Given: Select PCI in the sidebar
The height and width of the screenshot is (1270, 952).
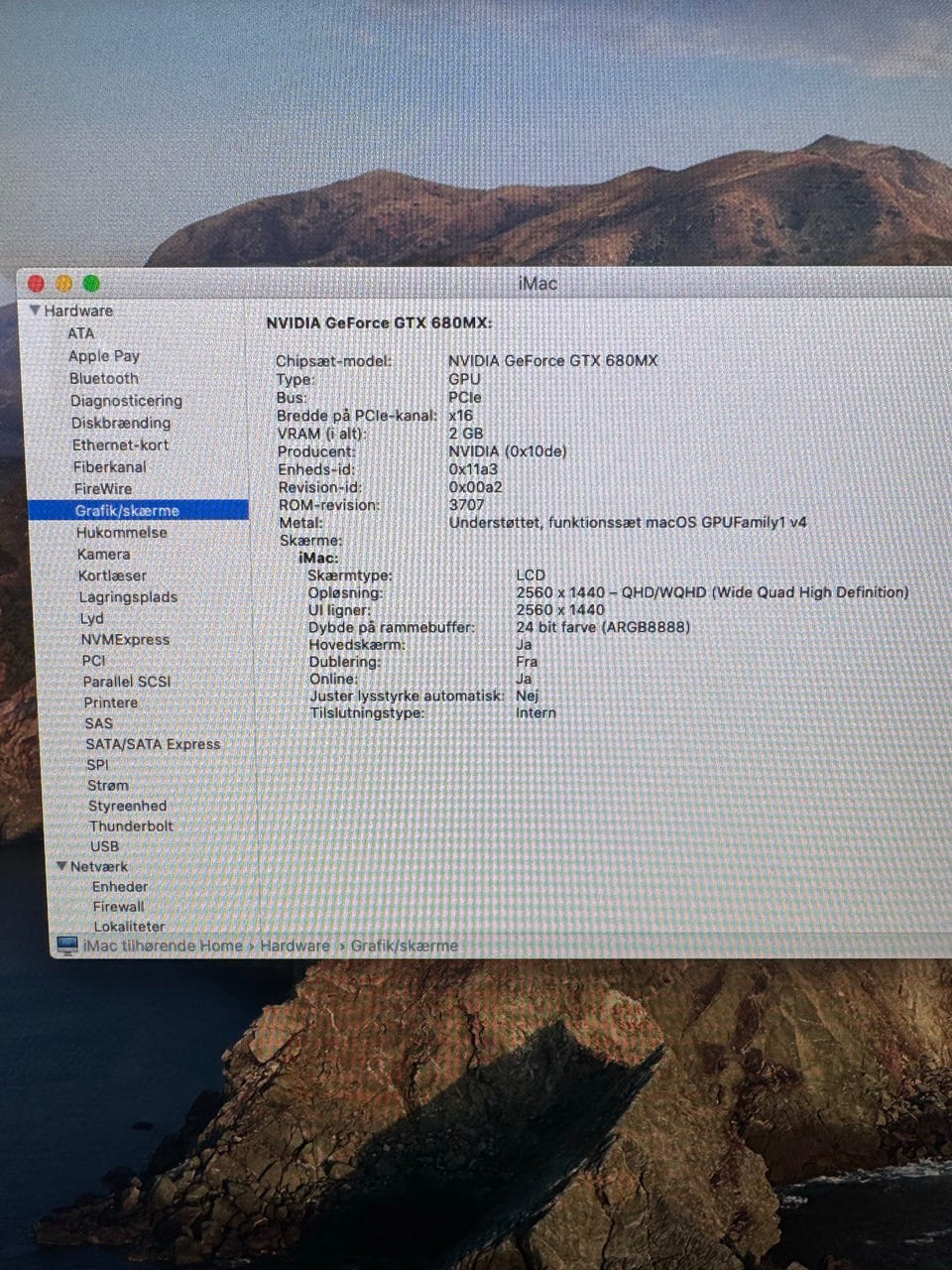Looking at the screenshot, I should [x=93, y=661].
